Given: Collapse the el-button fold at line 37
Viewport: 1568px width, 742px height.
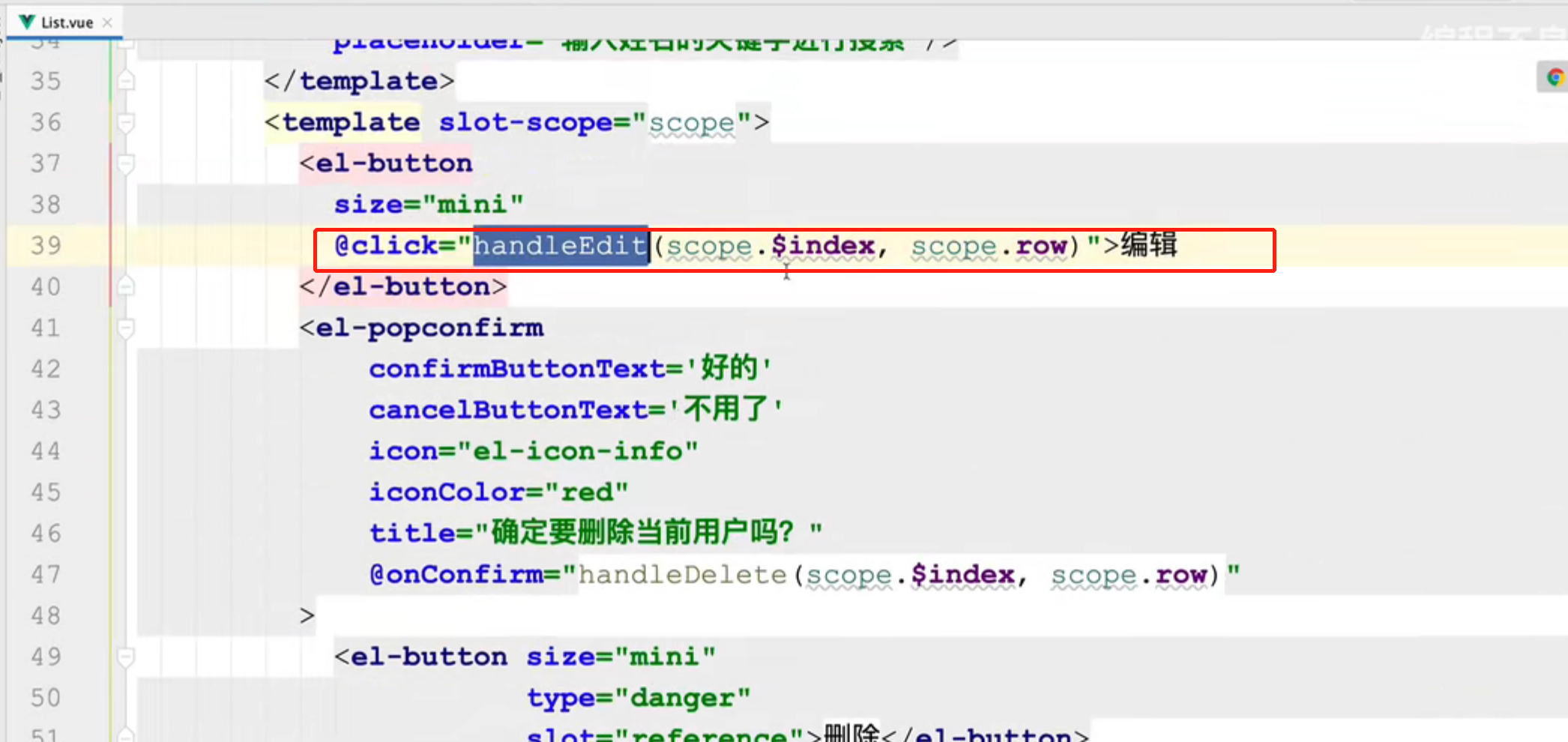Looking at the screenshot, I should pos(126,163).
